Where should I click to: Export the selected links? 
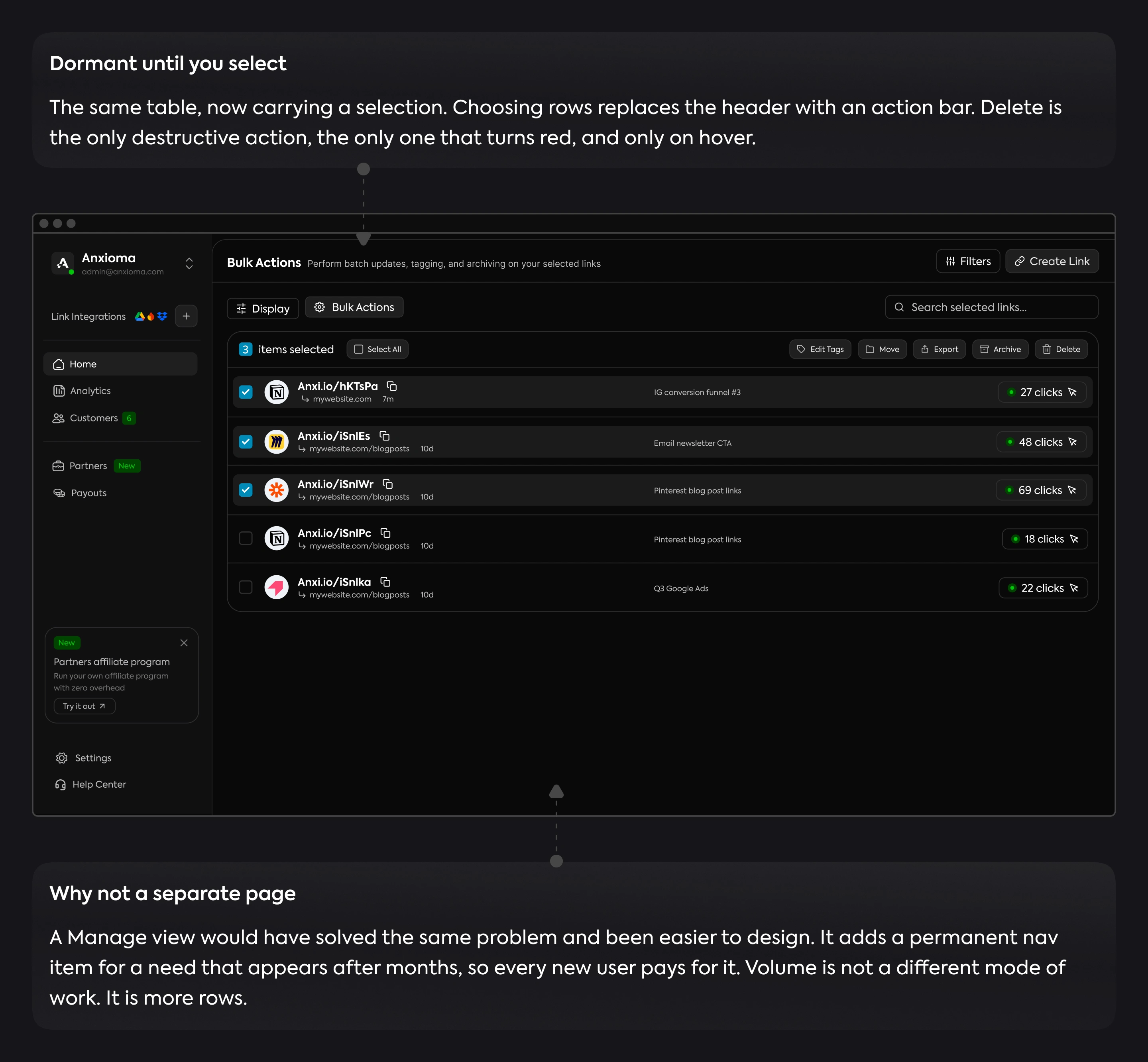[940, 349]
